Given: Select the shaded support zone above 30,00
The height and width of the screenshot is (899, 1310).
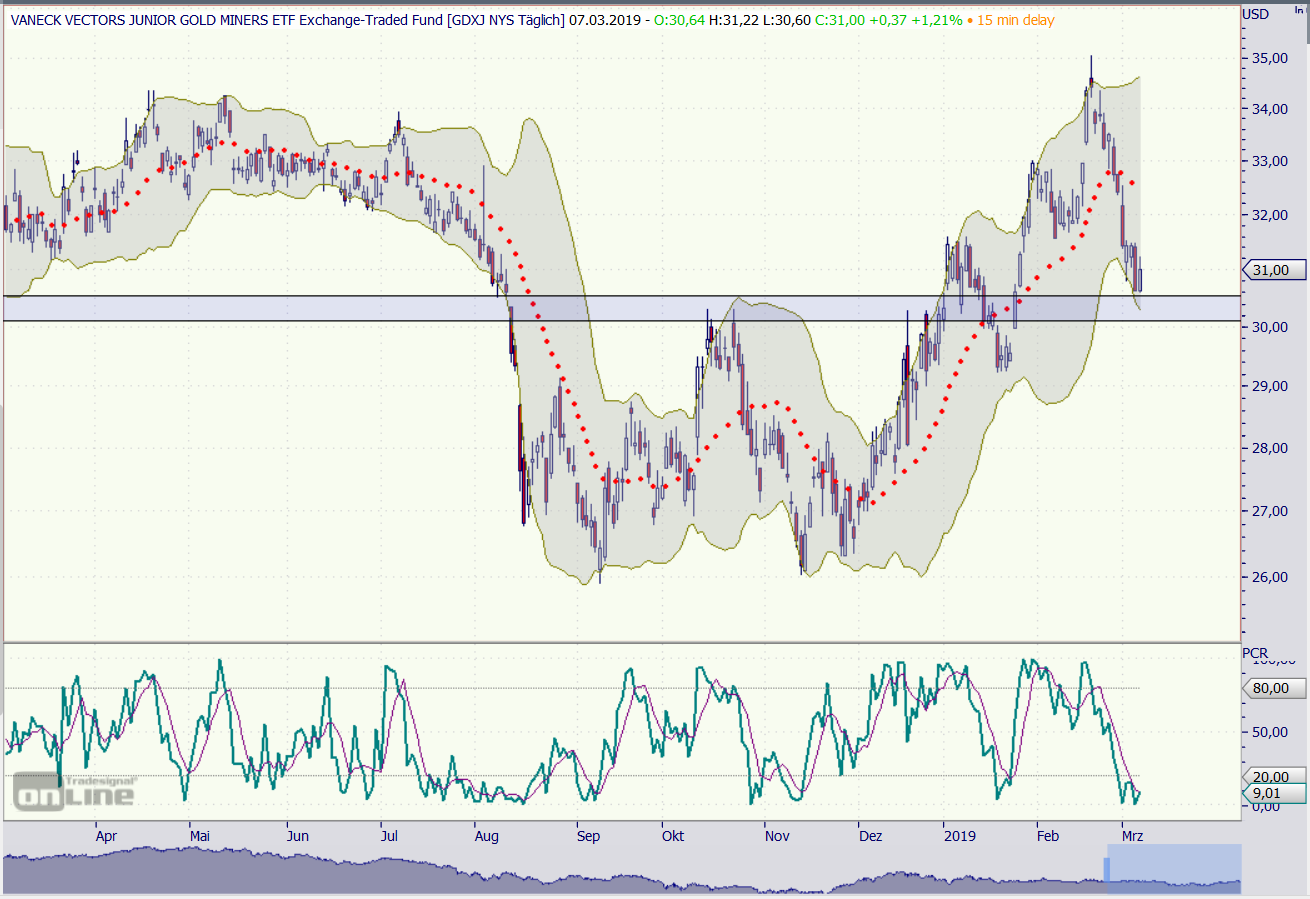Looking at the screenshot, I should pos(620,308).
